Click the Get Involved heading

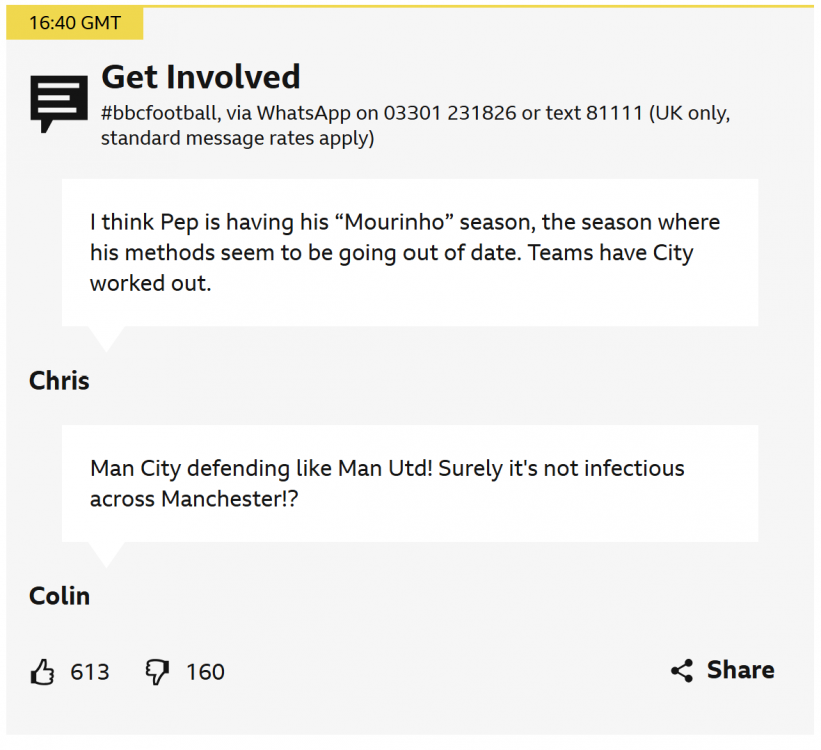200,77
